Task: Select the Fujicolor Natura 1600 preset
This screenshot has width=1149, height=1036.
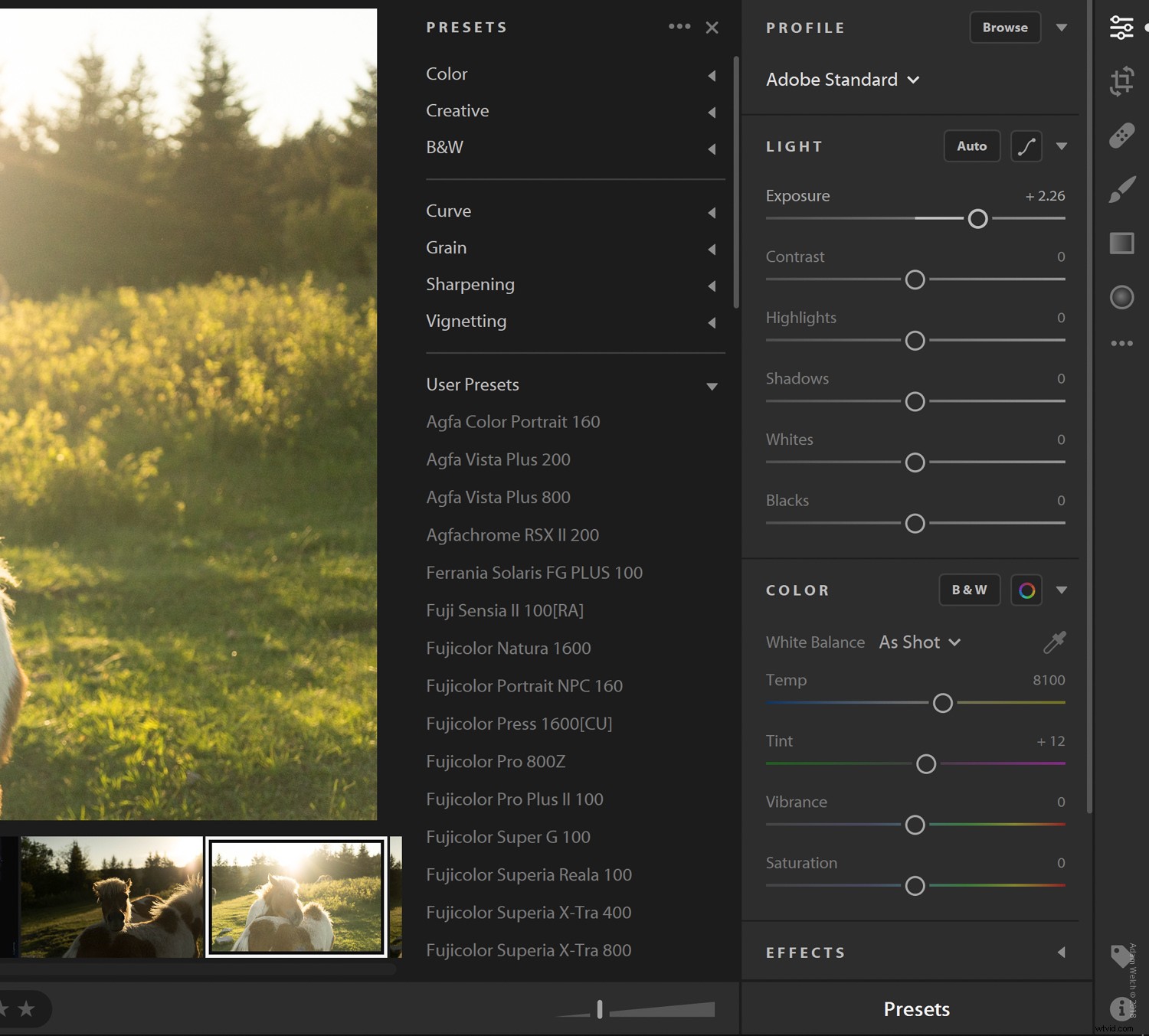Action: coord(508,648)
